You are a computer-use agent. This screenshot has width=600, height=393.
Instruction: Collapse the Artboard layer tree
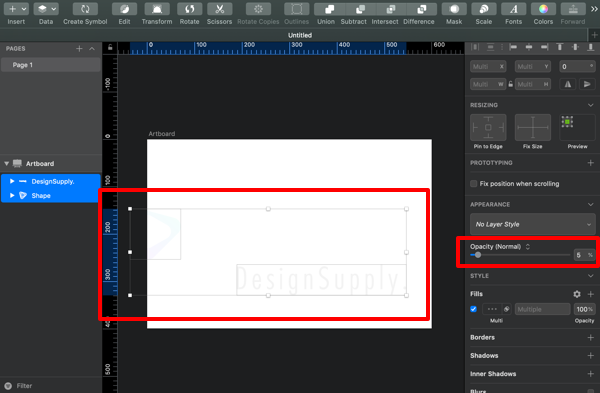(7, 163)
